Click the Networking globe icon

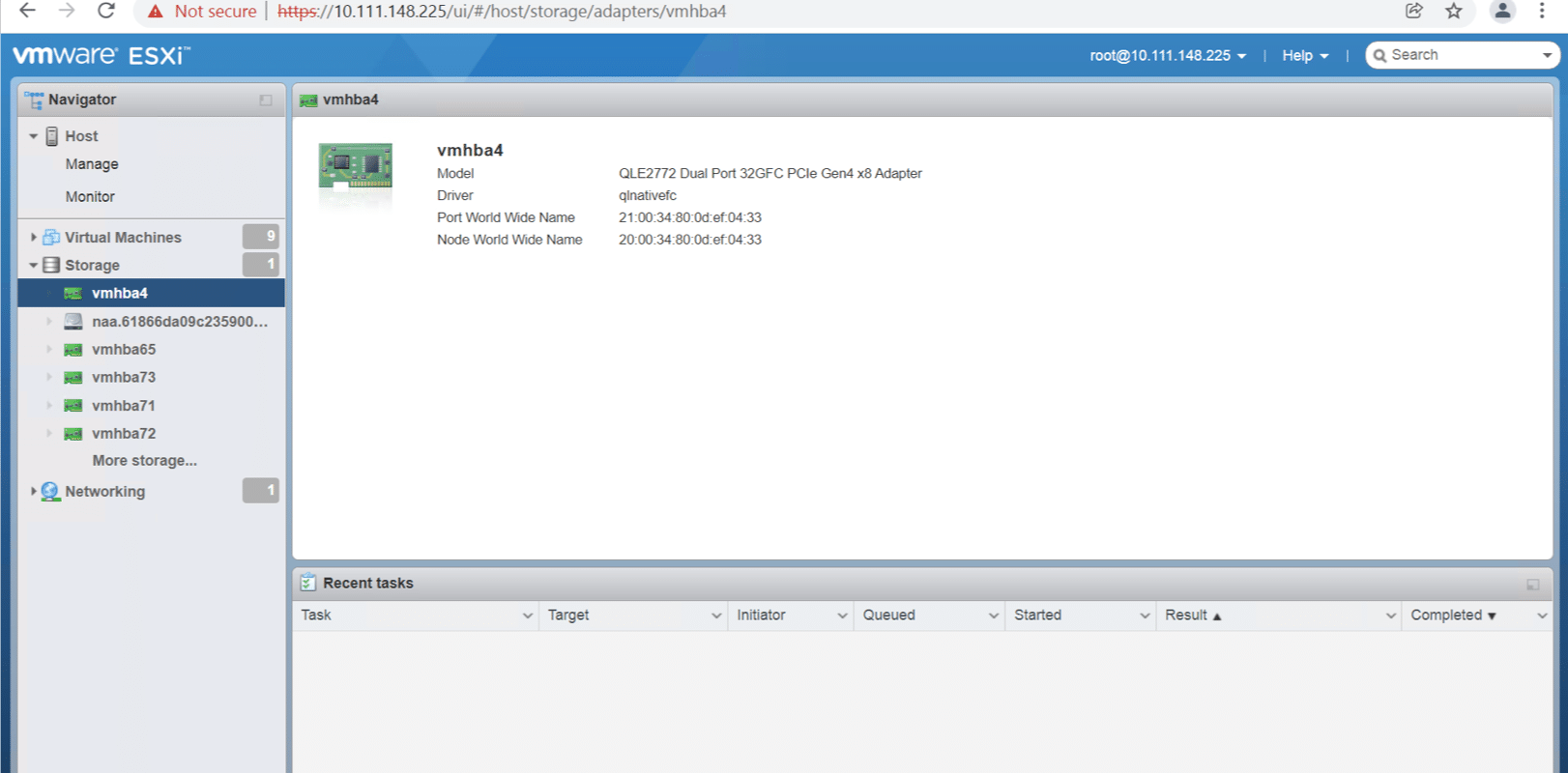(x=50, y=491)
